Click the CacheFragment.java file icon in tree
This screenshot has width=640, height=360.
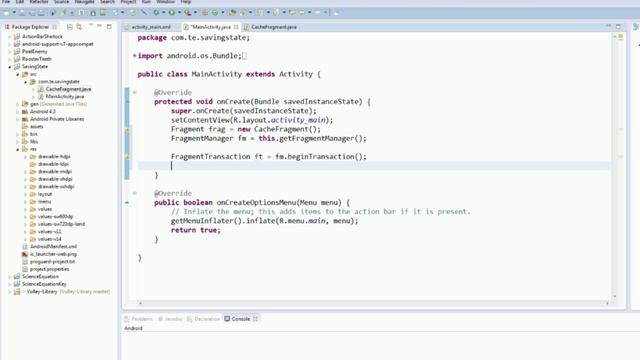(41, 89)
